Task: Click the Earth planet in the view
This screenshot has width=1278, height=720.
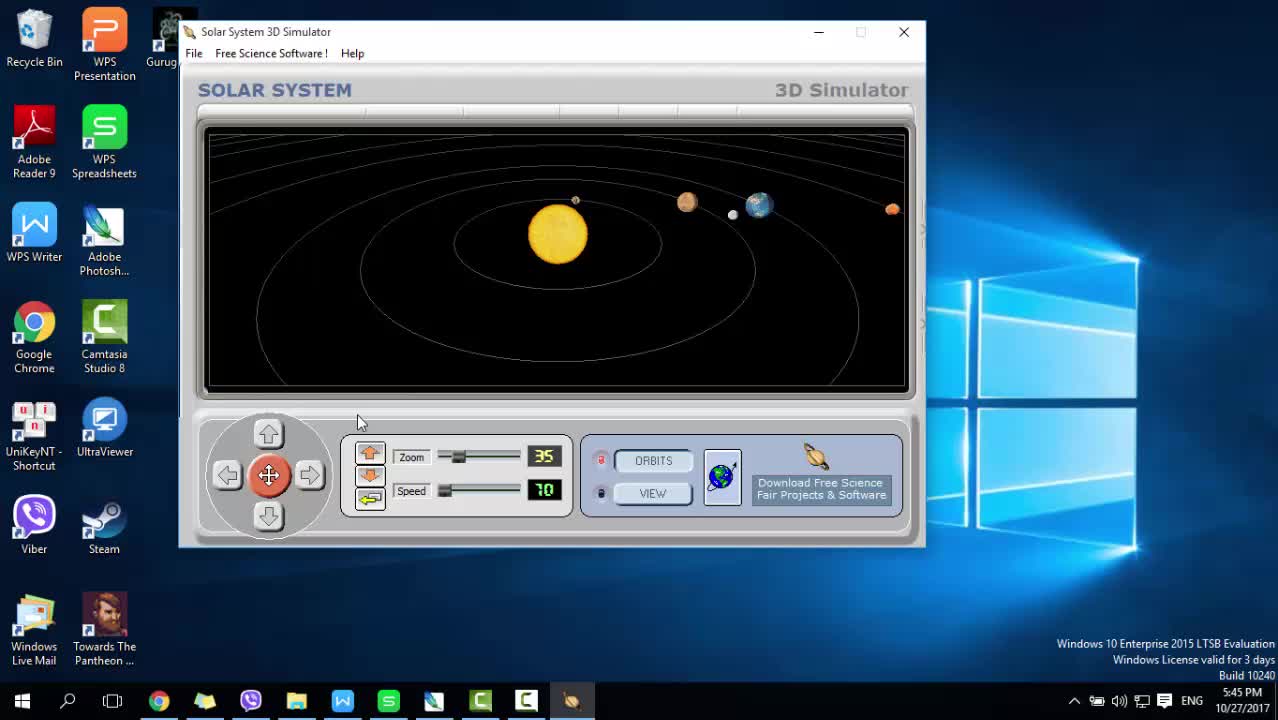Action: tap(759, 205)
